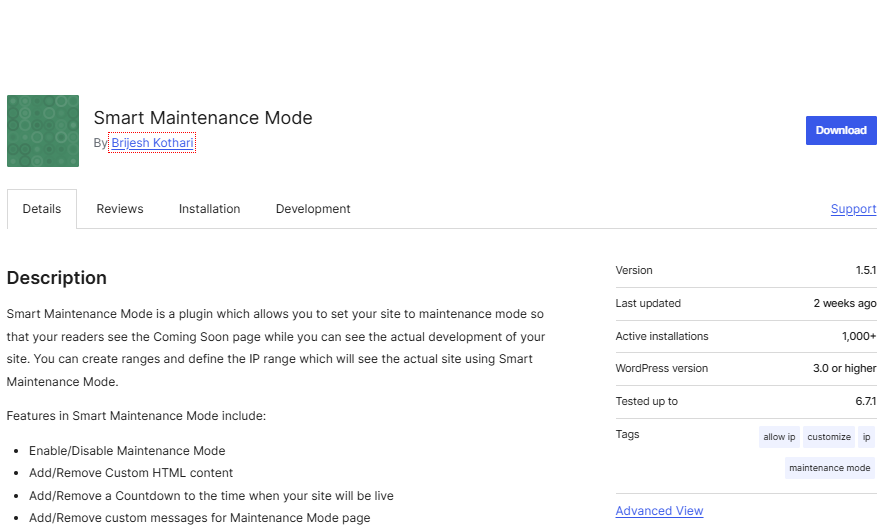Click the 'Add/Remove a Countdown' bullet item
The image size is (895, 526).
pyautogui.click(x=211, y=496)
